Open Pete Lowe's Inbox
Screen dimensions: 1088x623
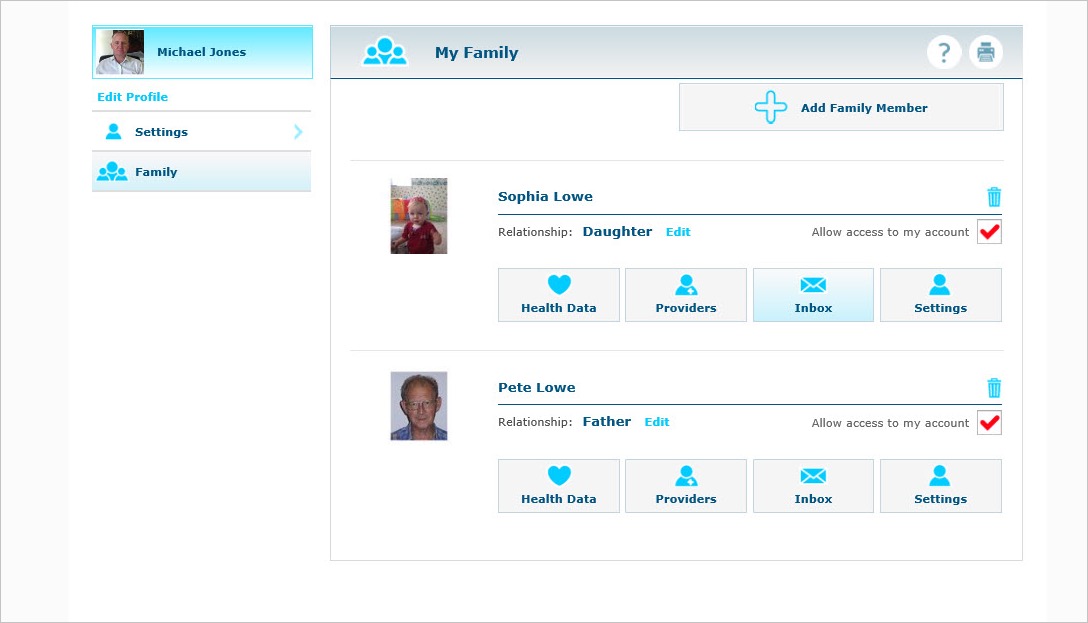(813, 486)
